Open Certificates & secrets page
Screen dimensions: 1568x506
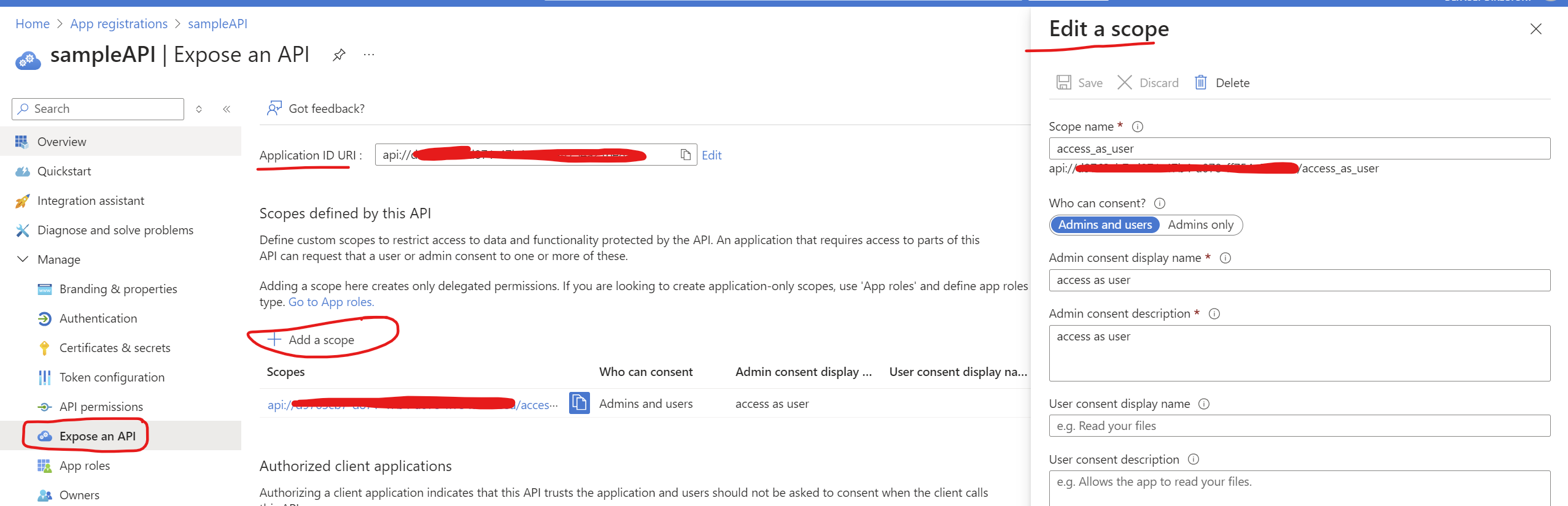pyautogui.click(x=114, y=348)
